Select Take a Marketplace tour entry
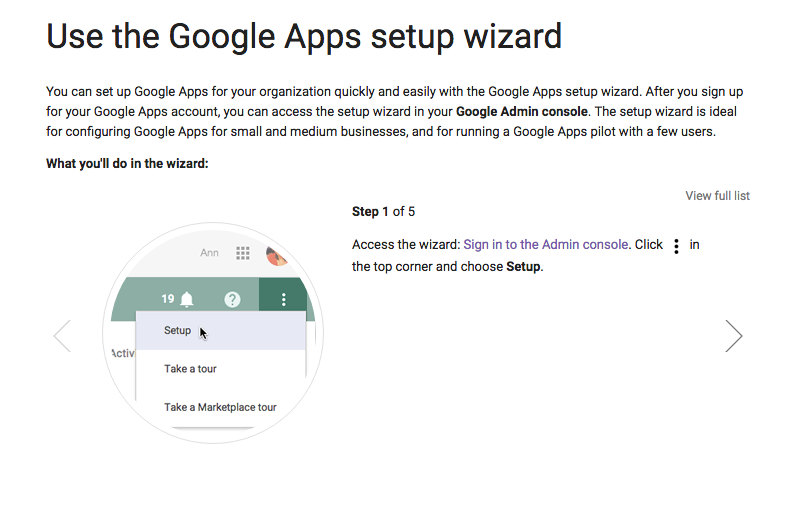792x507 pixels. tap(220, 407)
